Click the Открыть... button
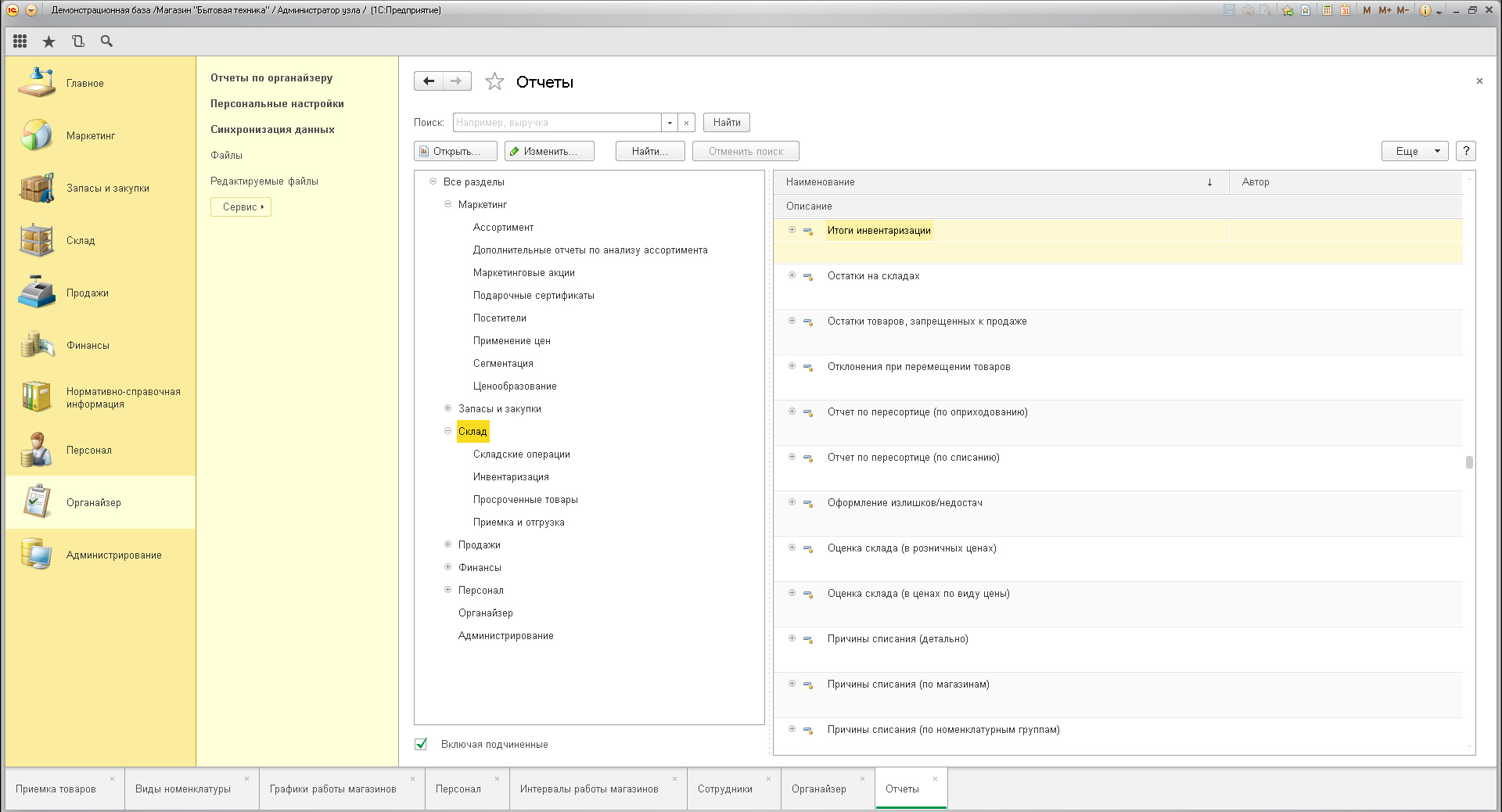 [x=456, y=151]
